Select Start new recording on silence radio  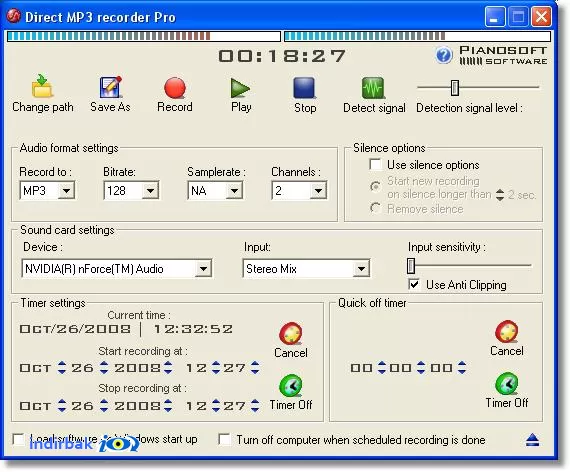(x=375, y=187)
